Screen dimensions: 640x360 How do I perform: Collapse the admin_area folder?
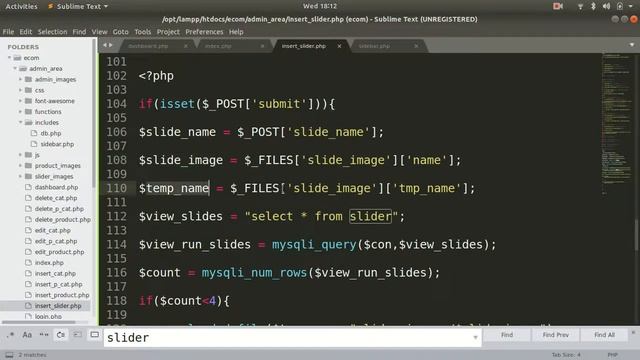pos(15,69)
